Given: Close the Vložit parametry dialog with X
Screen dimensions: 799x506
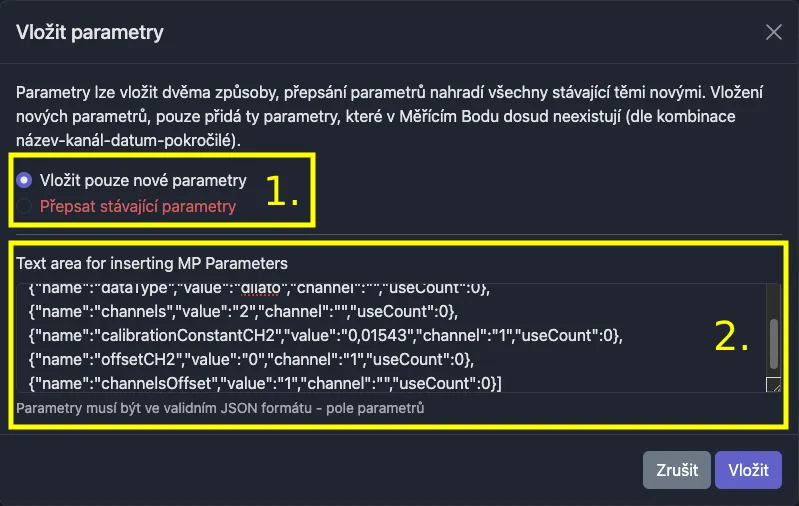Looking at the screenshot, I should (x=773, y=32).
